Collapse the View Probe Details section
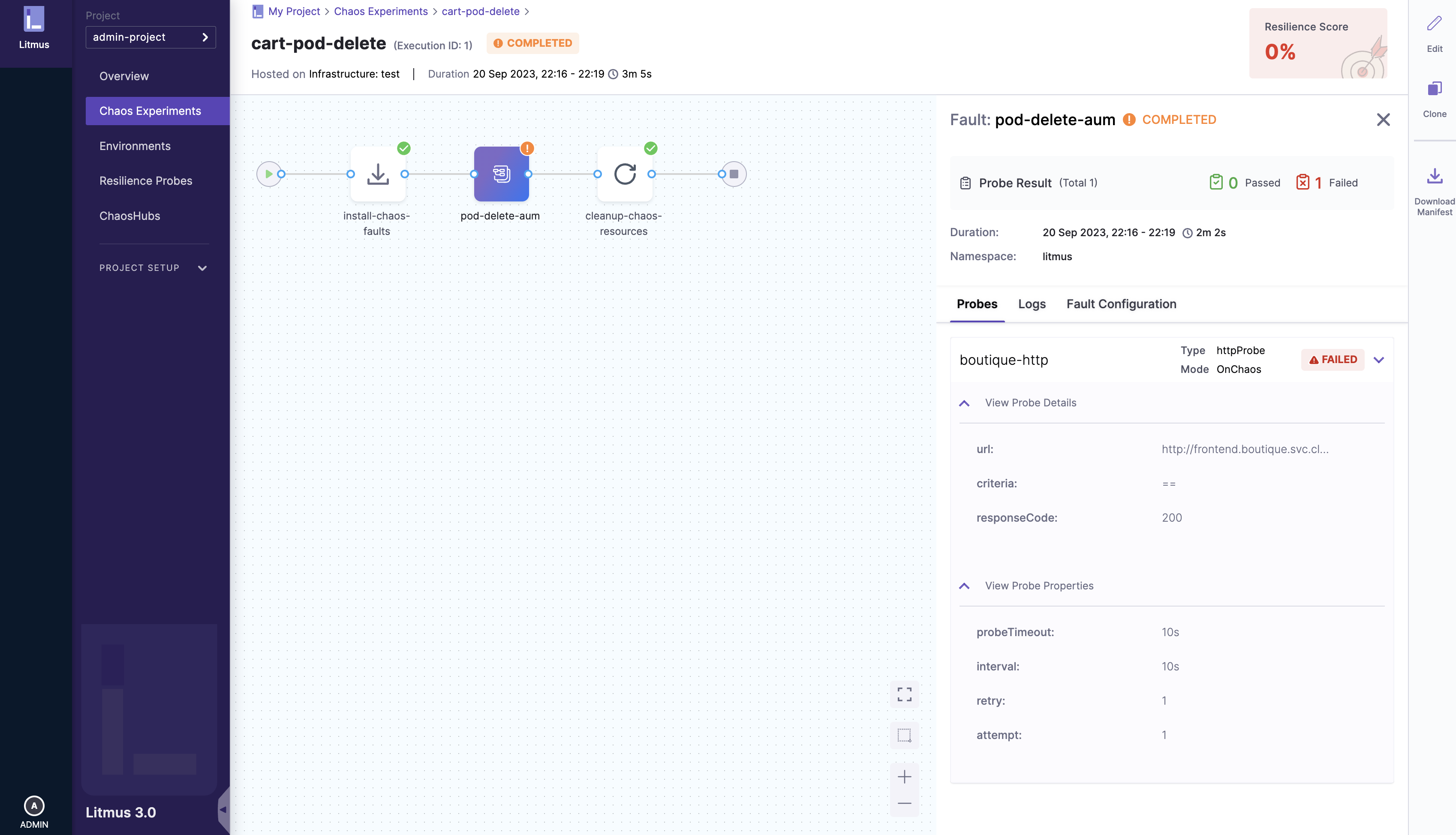Image resolution: width=1456 pixels, height=835 pixels. [964, 403]
